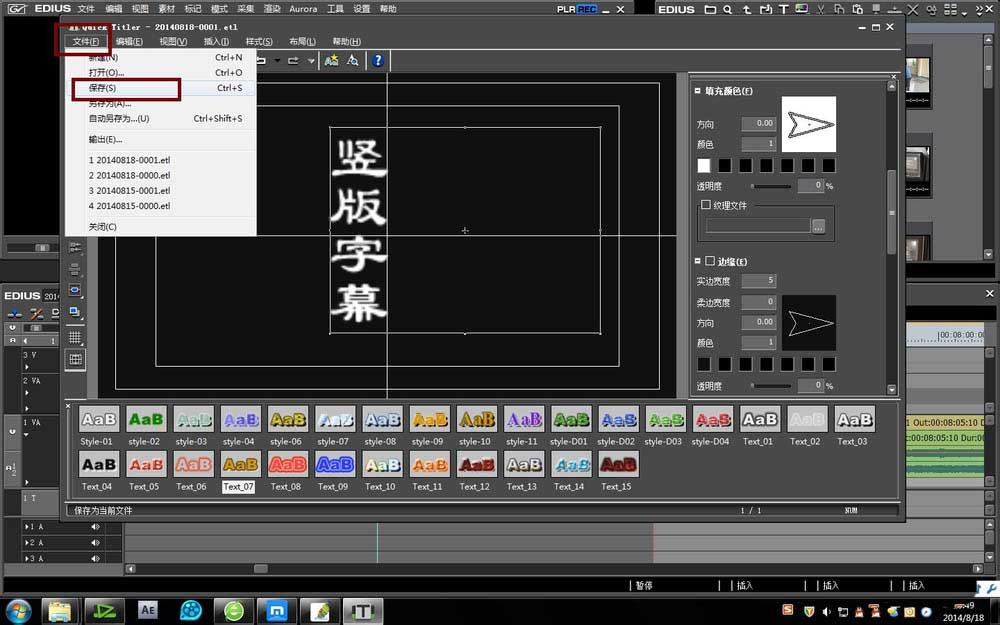Click the solid edge width field
Image resolution: width=1000 pixels, height=625 pixels.
pos(758,281)
